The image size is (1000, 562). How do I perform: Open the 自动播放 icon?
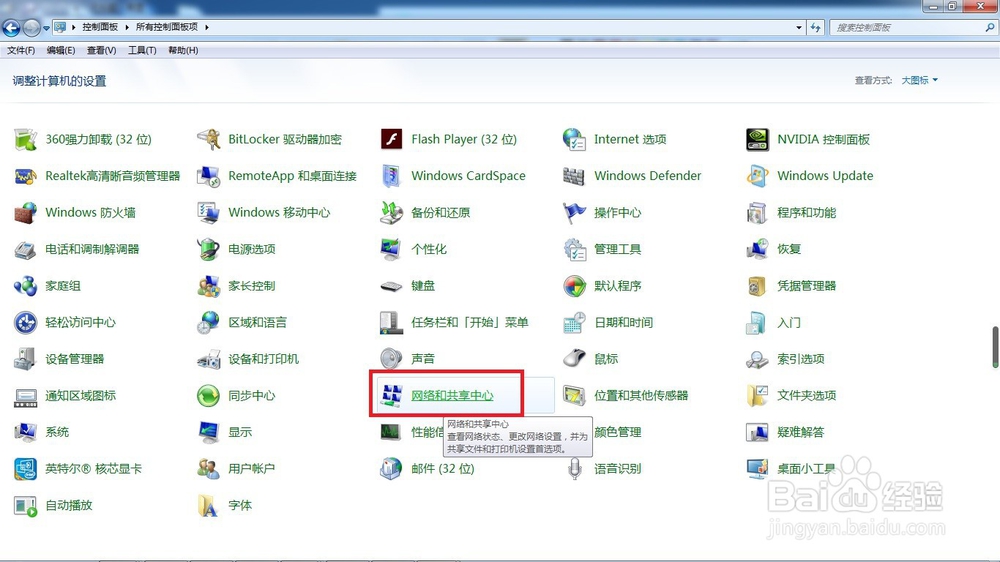pos(26,506)
